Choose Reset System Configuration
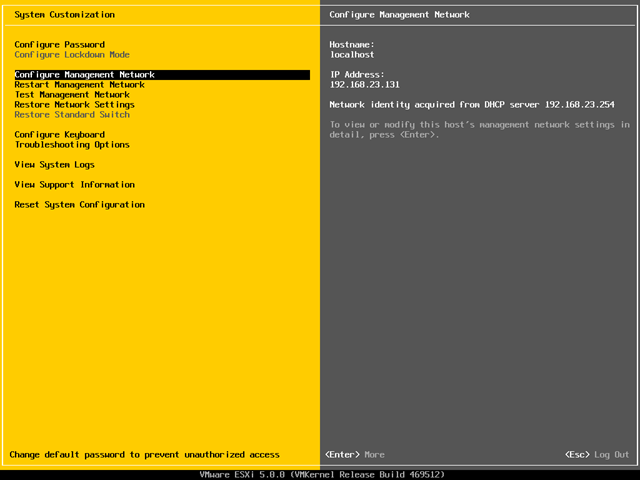 tap(80, 204)
